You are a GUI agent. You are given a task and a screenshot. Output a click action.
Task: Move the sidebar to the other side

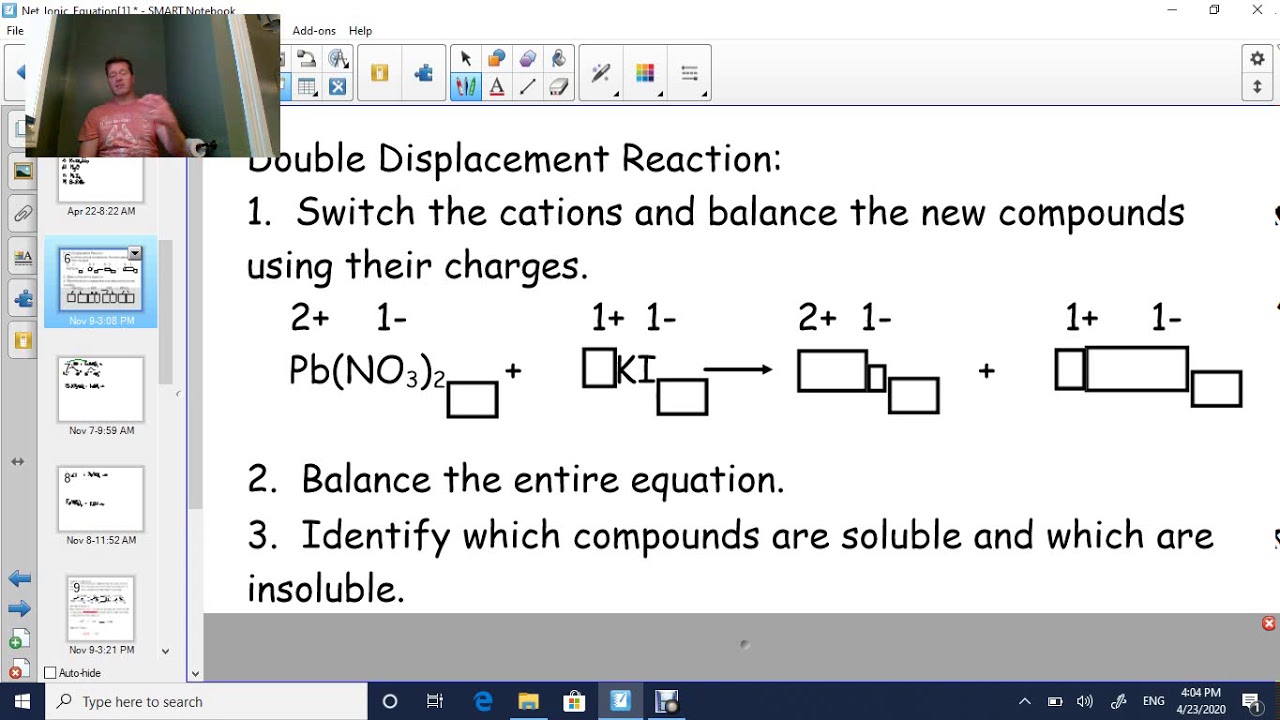point(17,462)
